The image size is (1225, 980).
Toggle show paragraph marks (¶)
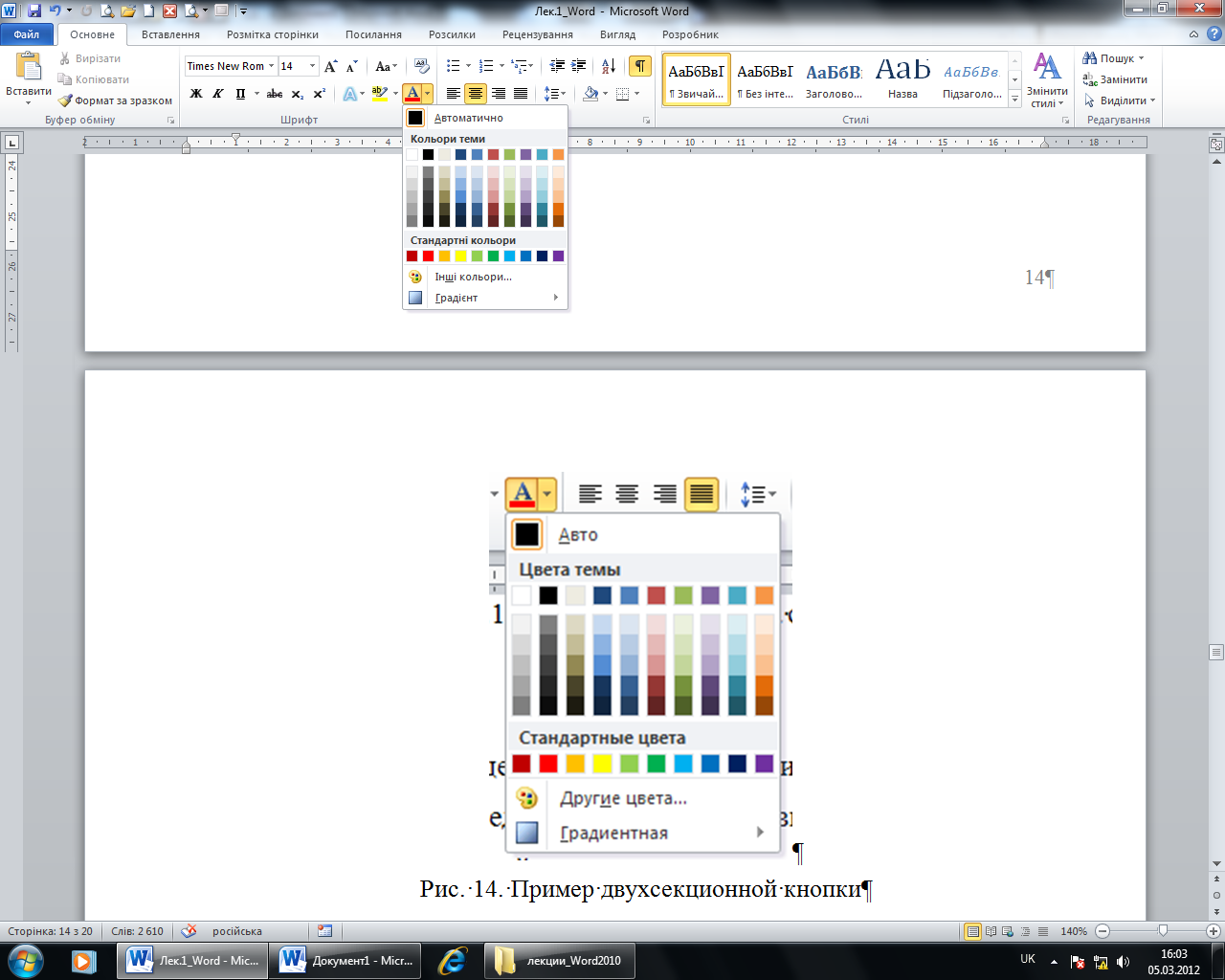[640, 66]
